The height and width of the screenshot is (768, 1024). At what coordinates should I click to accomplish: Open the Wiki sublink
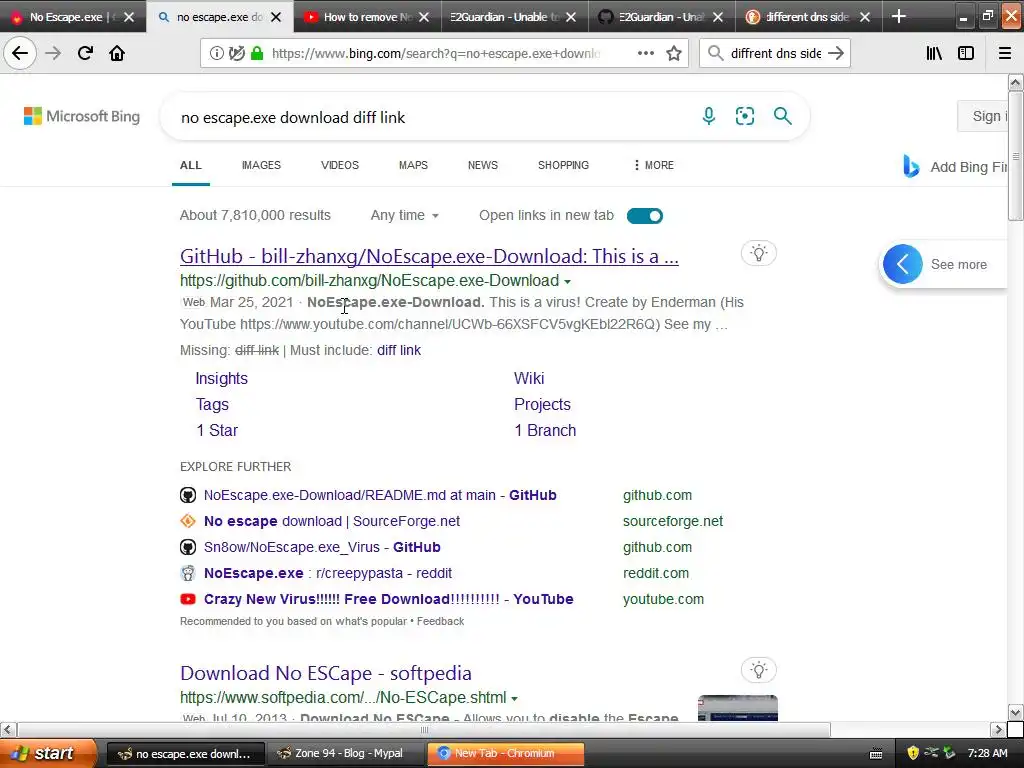click(x=529, y=378)
